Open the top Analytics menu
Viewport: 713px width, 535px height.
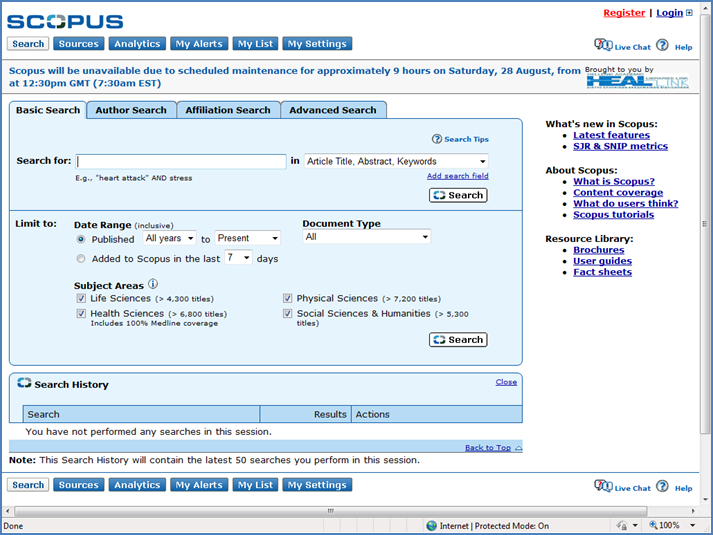pos(137,44)
